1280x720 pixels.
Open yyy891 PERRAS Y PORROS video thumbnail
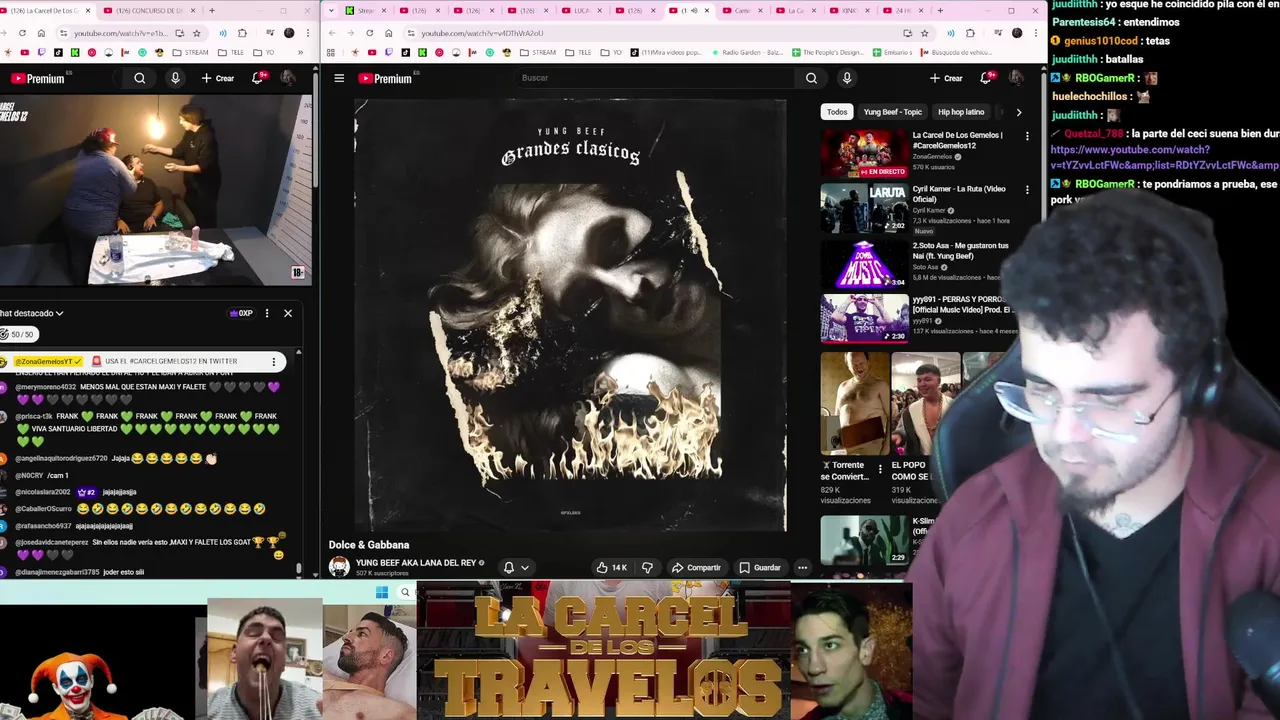(x=864, y=318)
